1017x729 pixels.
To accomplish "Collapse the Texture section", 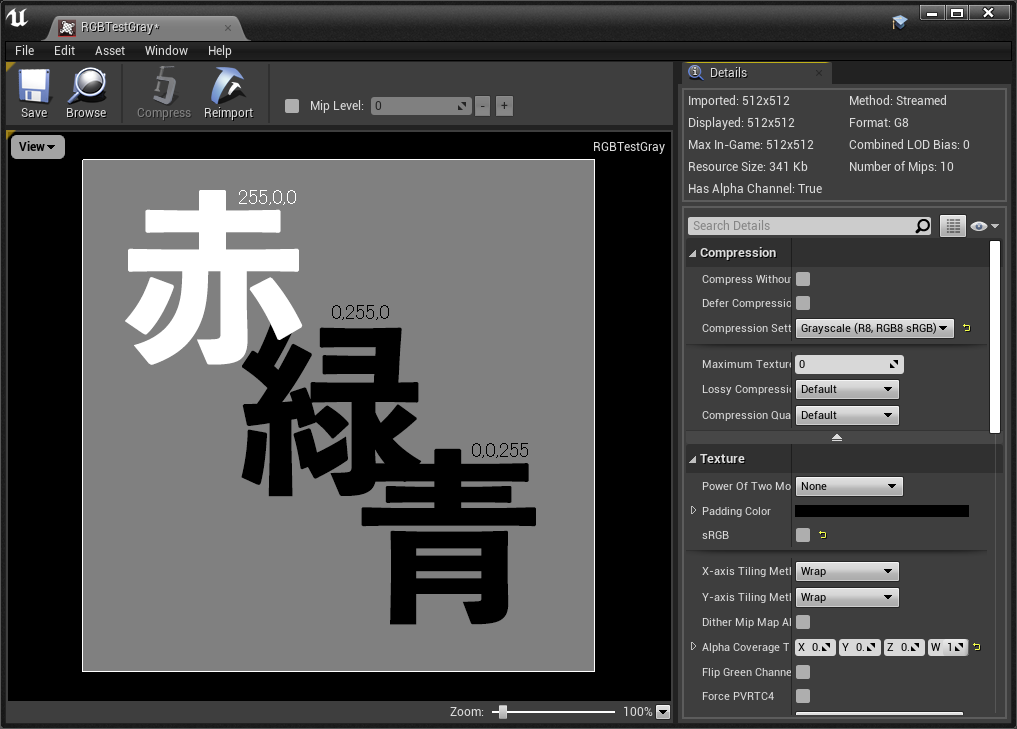I will tap(693, 459).
